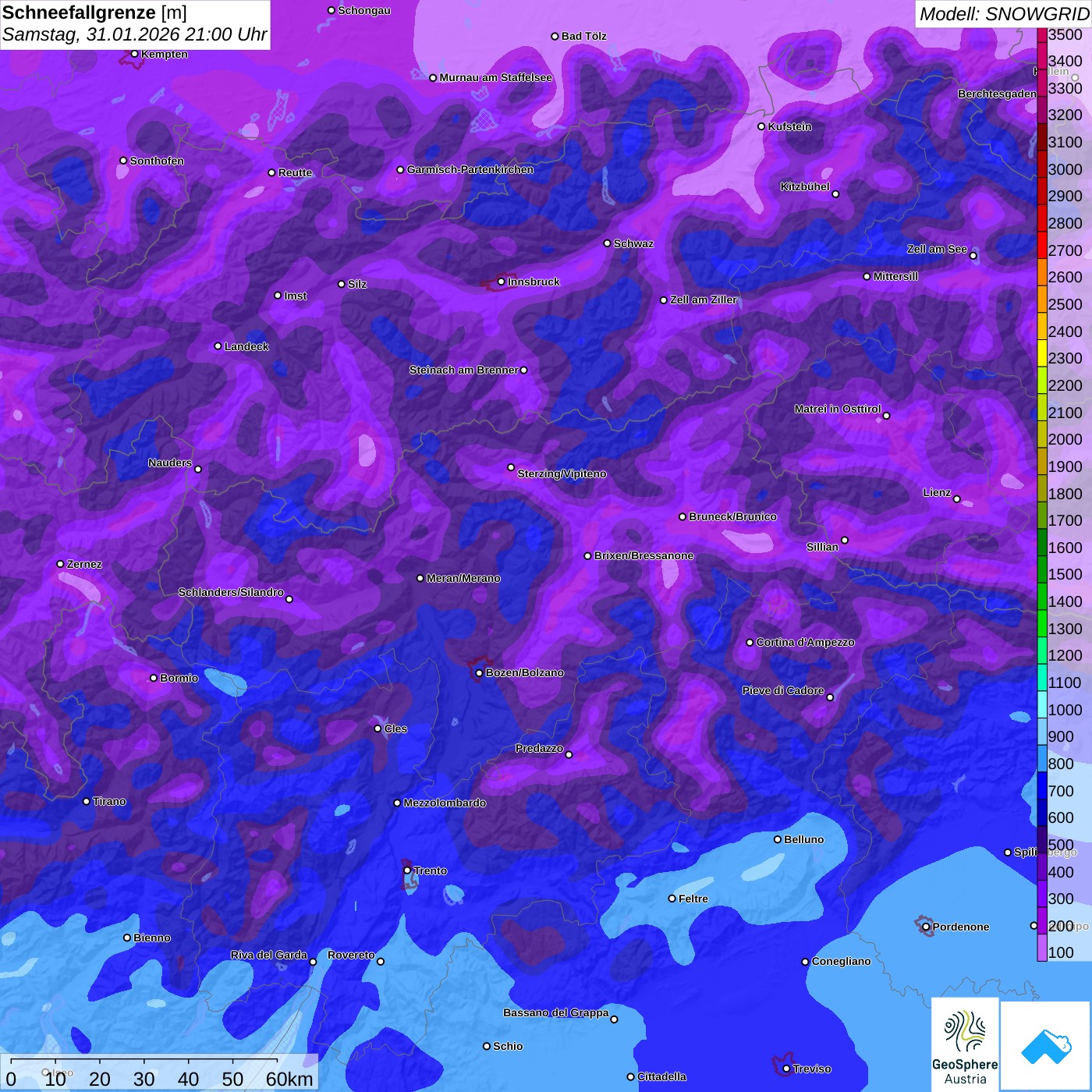Click the Mittersill label
The image size is (1092, 1092).
click(895, 276)
